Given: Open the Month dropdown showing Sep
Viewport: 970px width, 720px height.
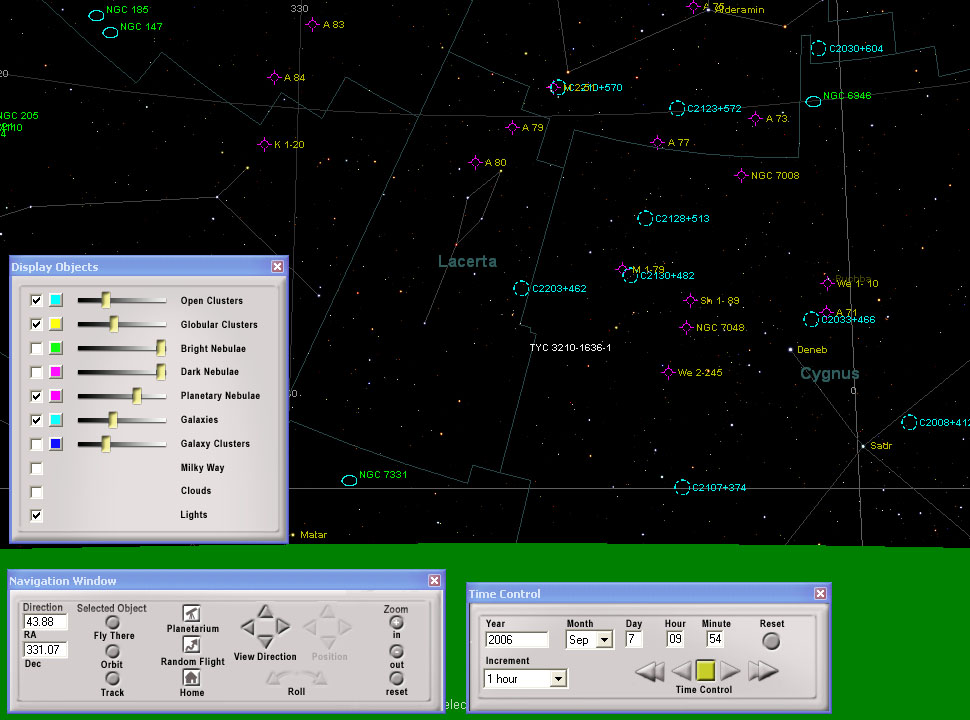Looking at the screenshot, I should click(604, 640).
